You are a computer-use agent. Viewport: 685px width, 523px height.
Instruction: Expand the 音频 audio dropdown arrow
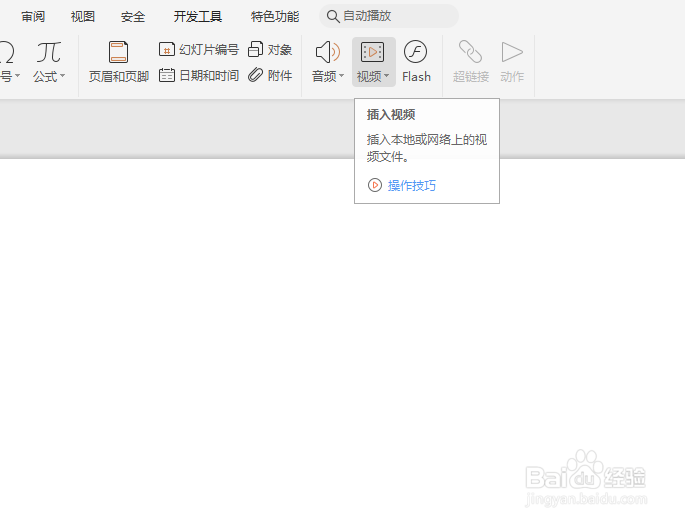click(342, 76)
